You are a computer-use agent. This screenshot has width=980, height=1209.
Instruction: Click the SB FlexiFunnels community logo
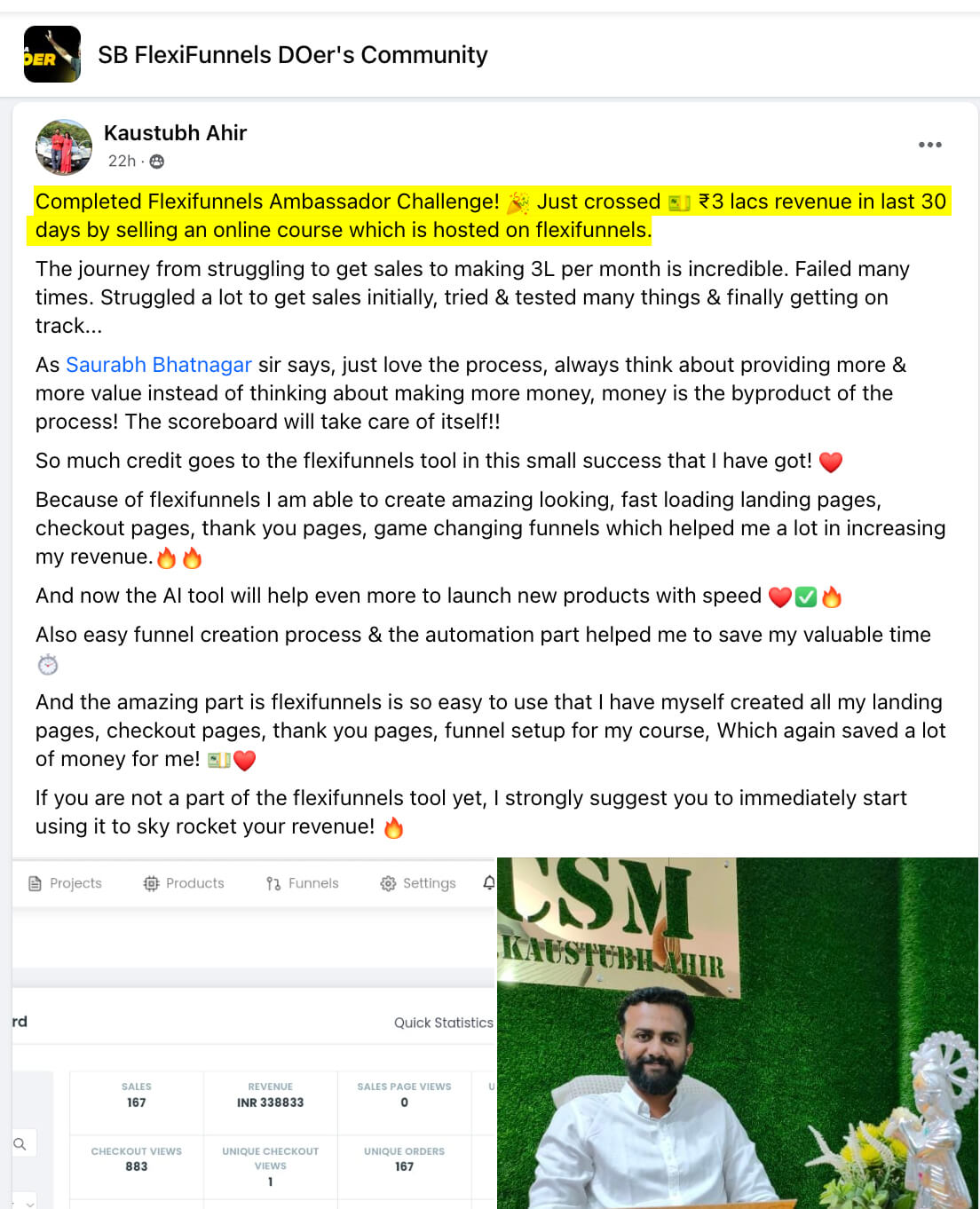51,53
